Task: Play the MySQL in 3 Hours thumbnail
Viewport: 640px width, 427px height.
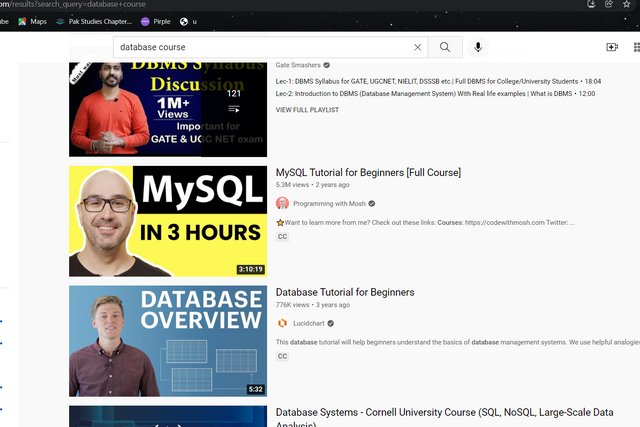Action: (168, 221)
